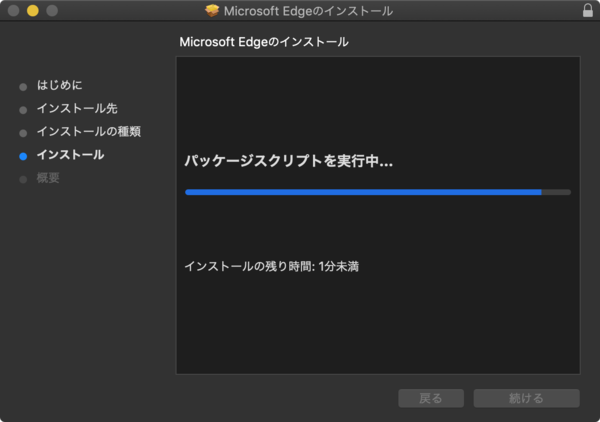This screenshot has width=600, height=422.
Task: Click the dim bullet beside 概要
Action: tap(23, 179)
